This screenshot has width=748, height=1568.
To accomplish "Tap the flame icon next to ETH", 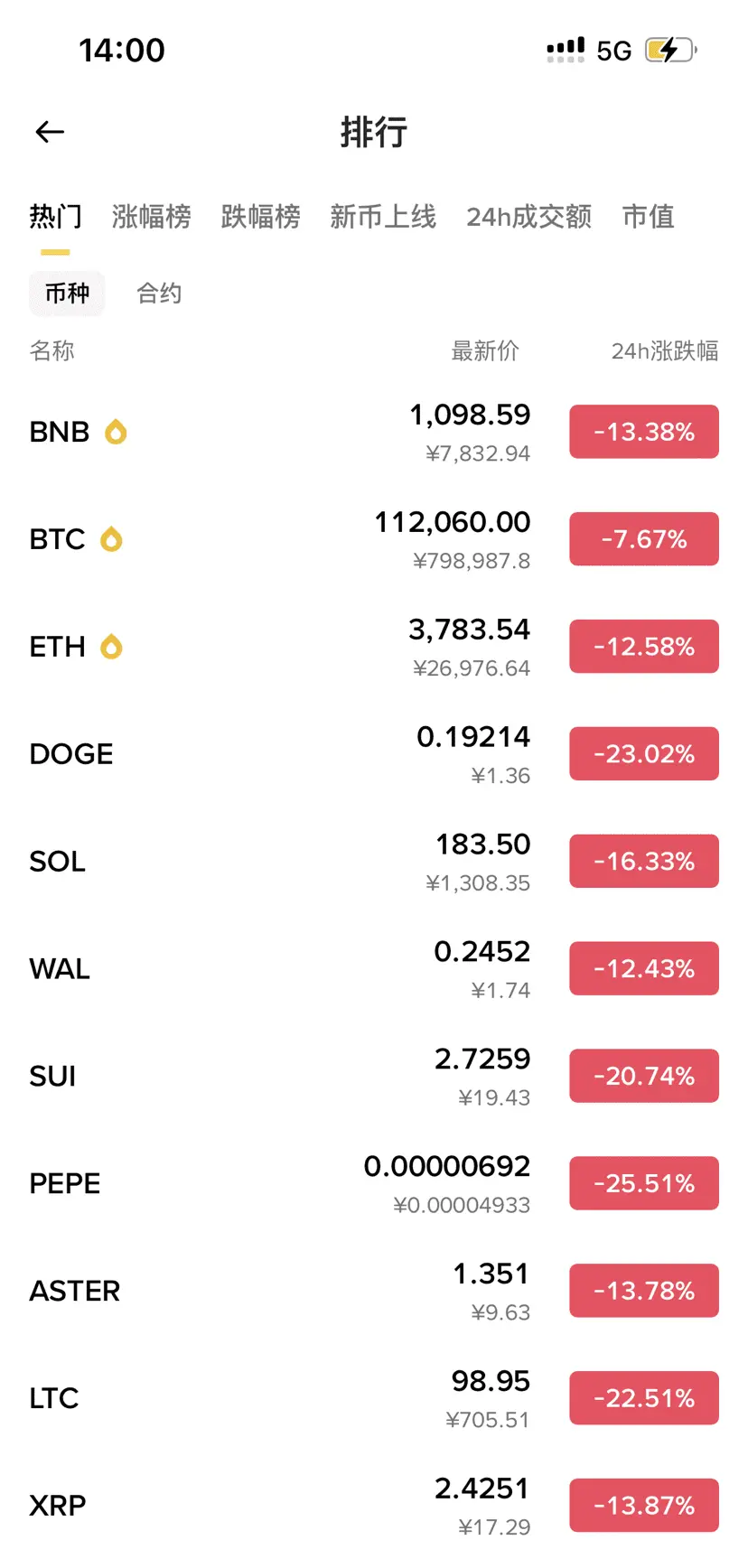I will click(x=111, y=647).
